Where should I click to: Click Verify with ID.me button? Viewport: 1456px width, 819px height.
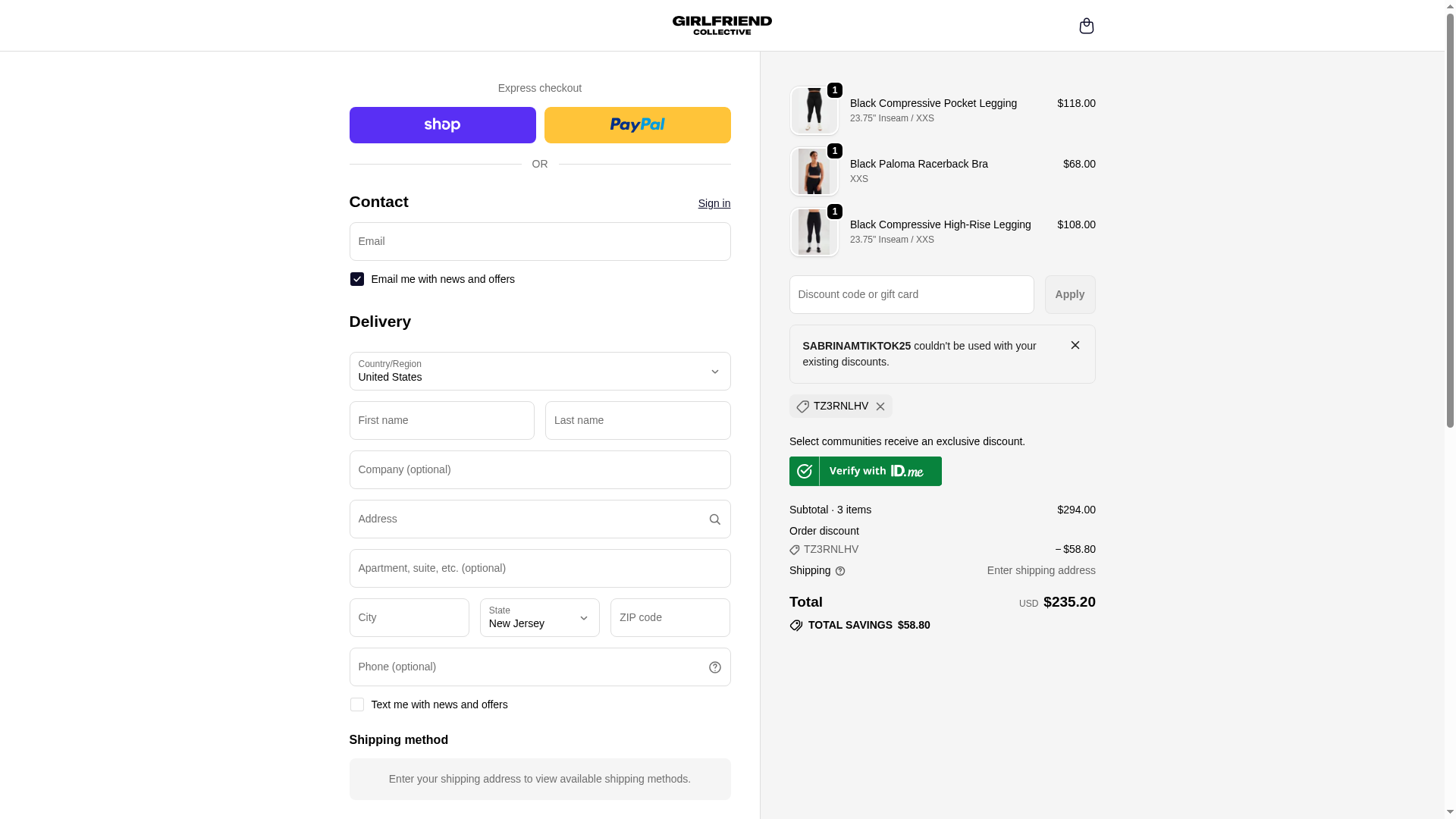point(865,471)
